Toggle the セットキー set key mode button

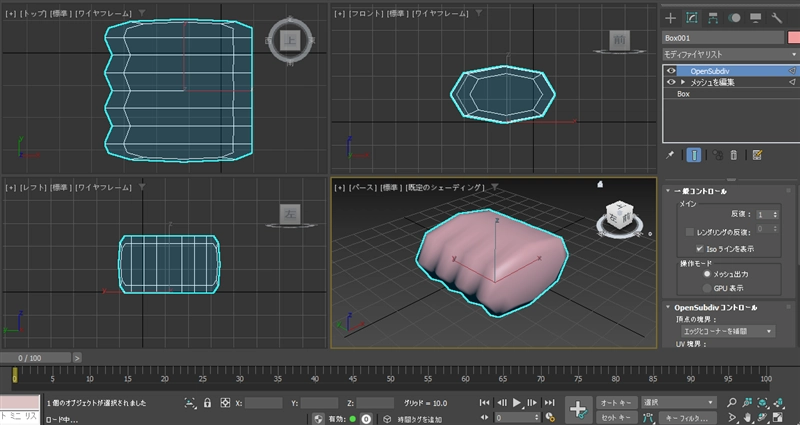click(x=616, y=417)
